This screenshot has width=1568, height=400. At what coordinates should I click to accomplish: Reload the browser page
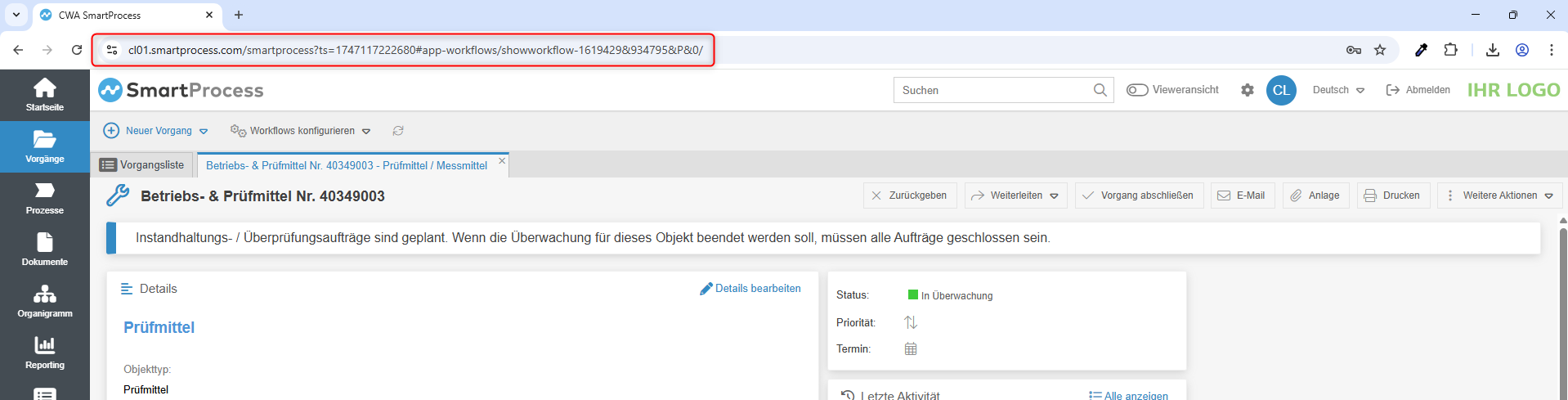77,50
